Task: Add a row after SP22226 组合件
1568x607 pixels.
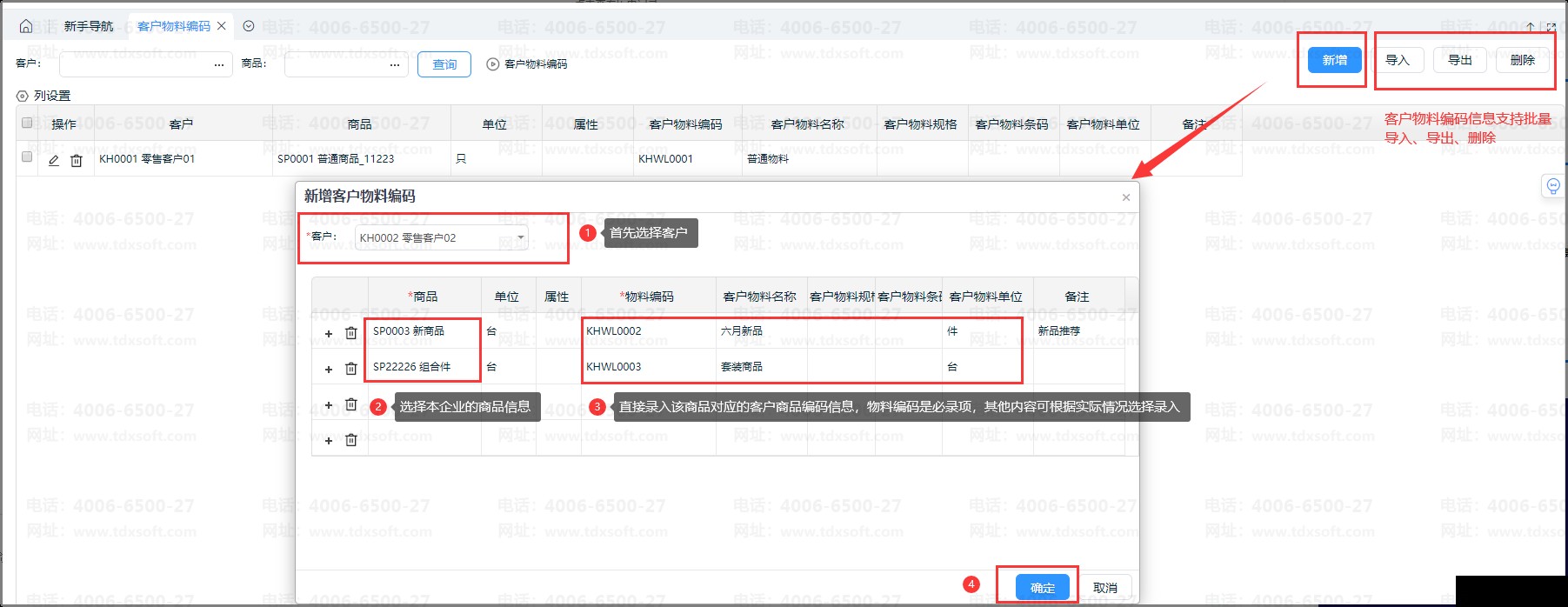Action: 329,370
